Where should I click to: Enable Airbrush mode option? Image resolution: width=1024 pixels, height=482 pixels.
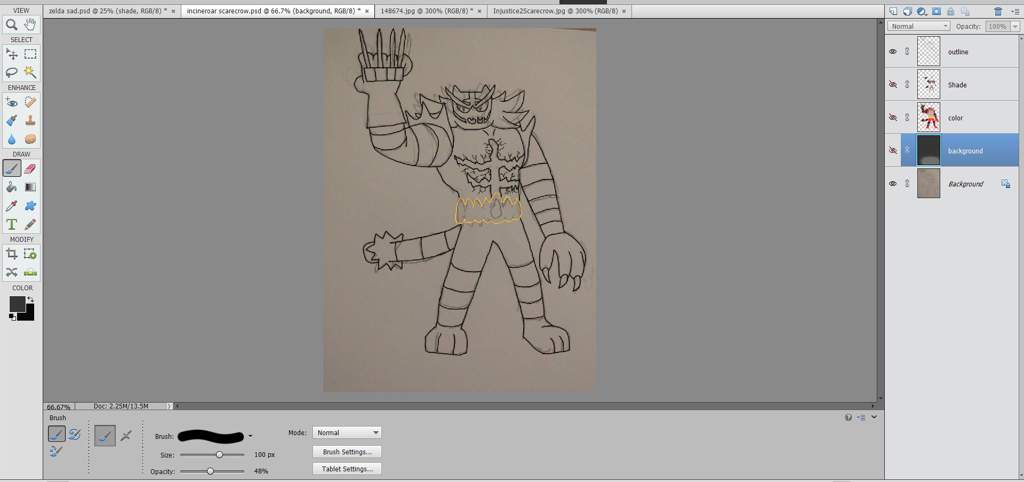pyautogui.click(x=126, y=436)
